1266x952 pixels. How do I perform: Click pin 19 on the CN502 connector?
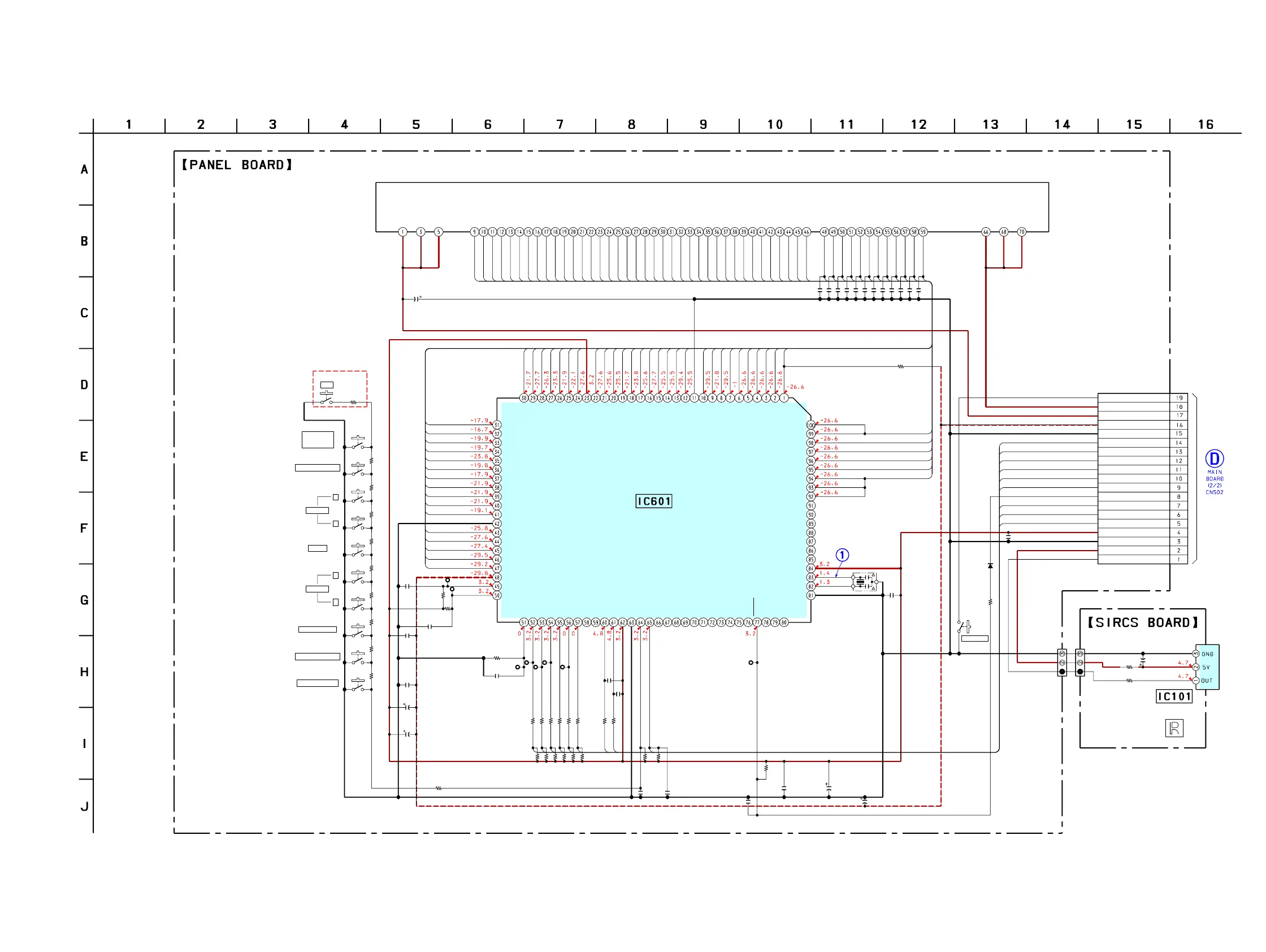(1179, 398)
